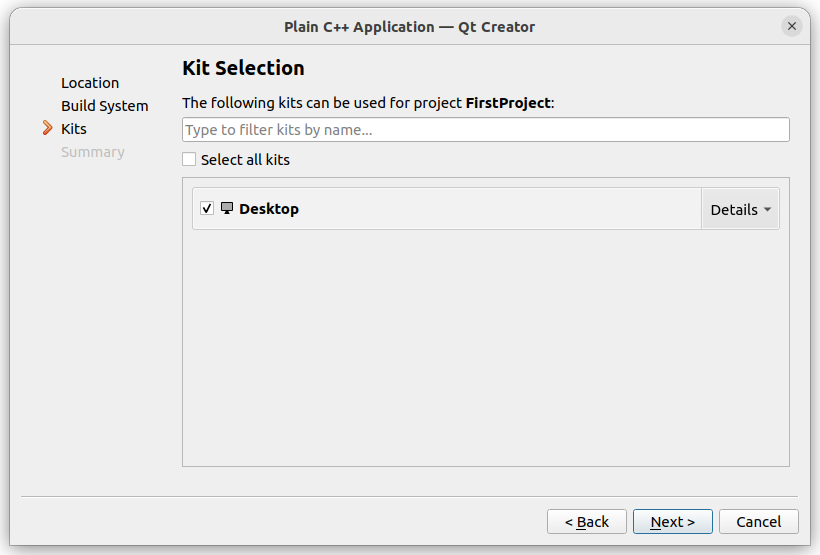Uncheck the Desktop kit checkbox
This screenshot has height=555, width=820.
[x=207, y=208]
